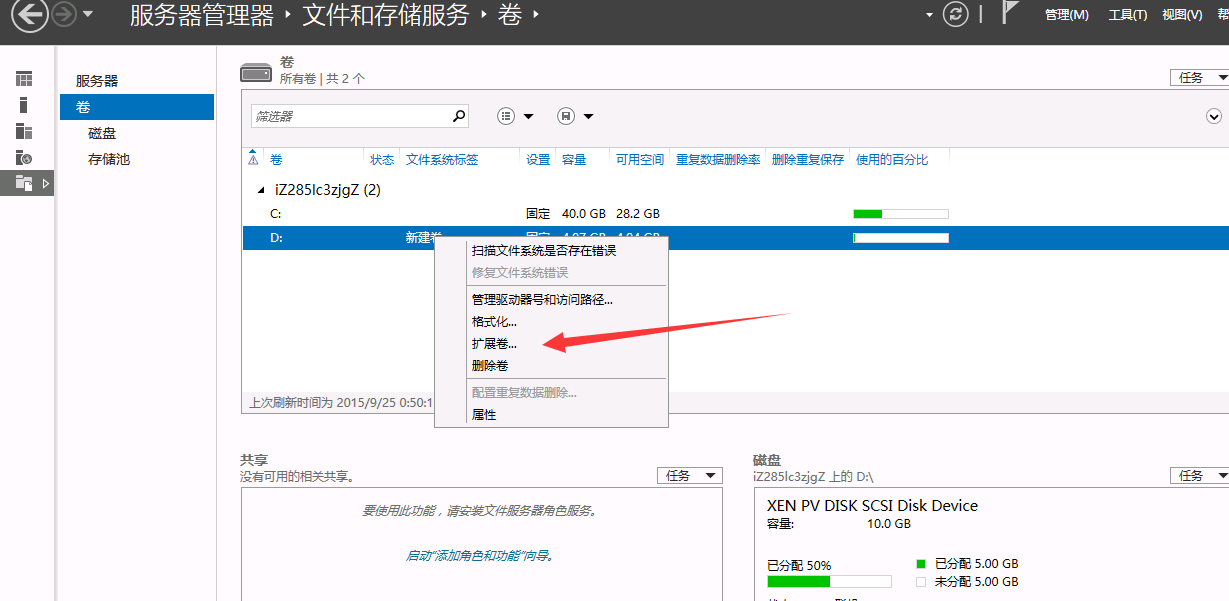The width and height of the screenshot is (1229, 601).
Task: Select the Local Server sidebar icon
Action: [x=24, y=105]
